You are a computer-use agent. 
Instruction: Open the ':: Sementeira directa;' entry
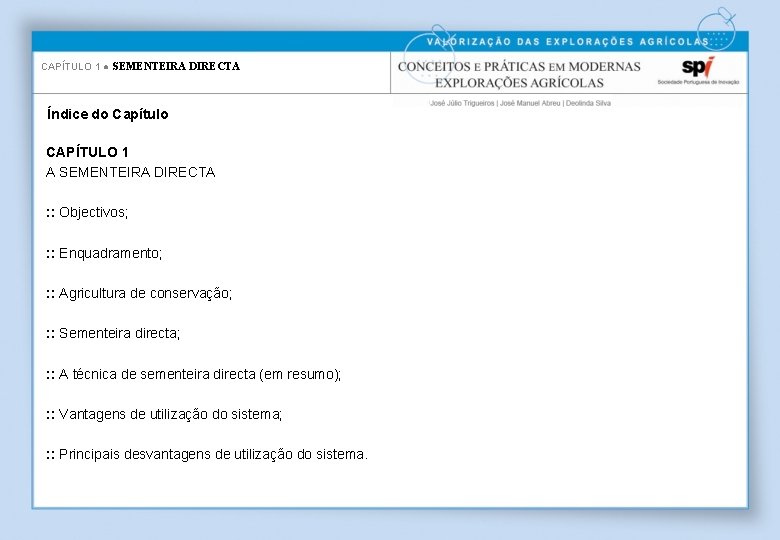pos(113,333)
